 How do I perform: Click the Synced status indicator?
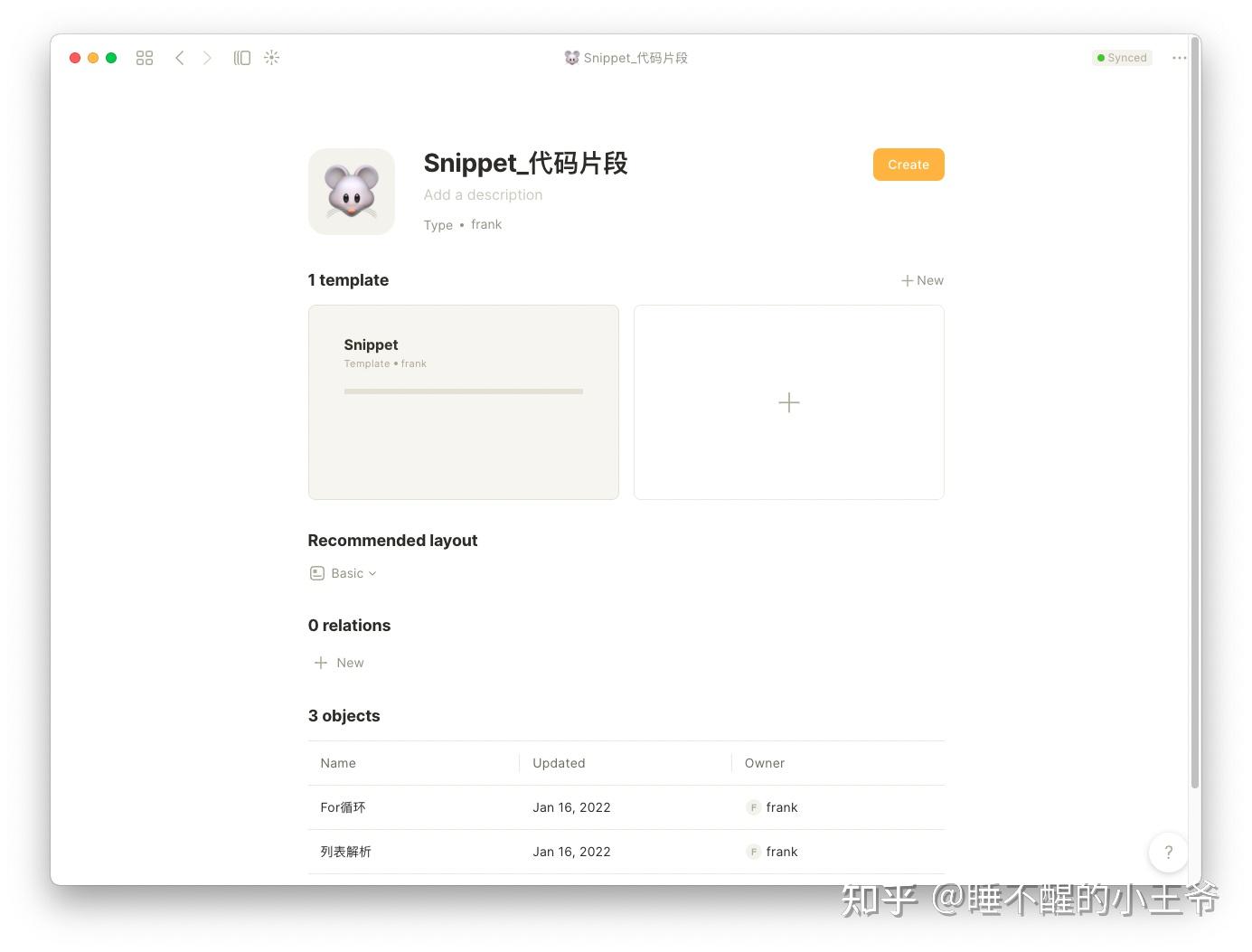click(x=1122, y=57)
